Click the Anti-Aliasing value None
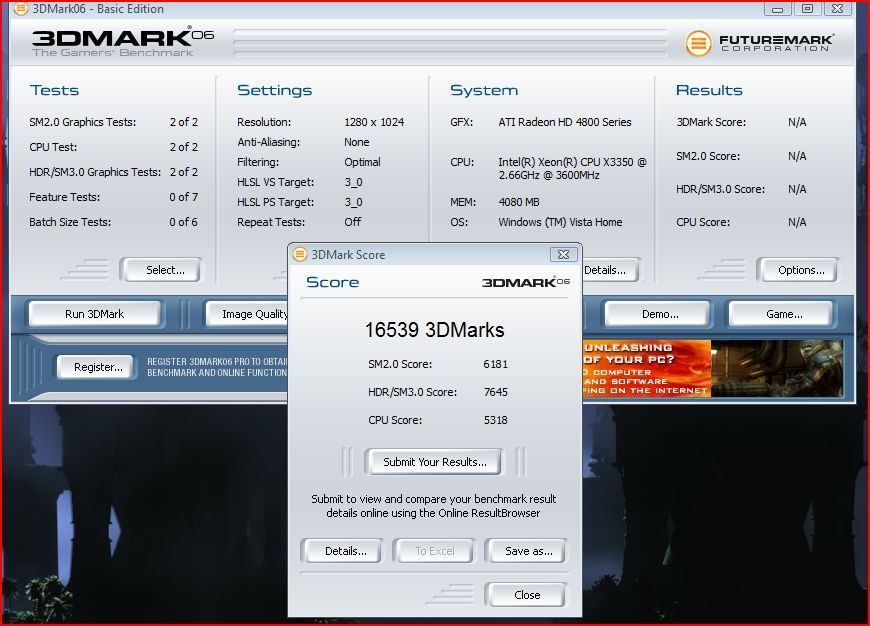This screenshot has height=626, width=870. [356, 142]
